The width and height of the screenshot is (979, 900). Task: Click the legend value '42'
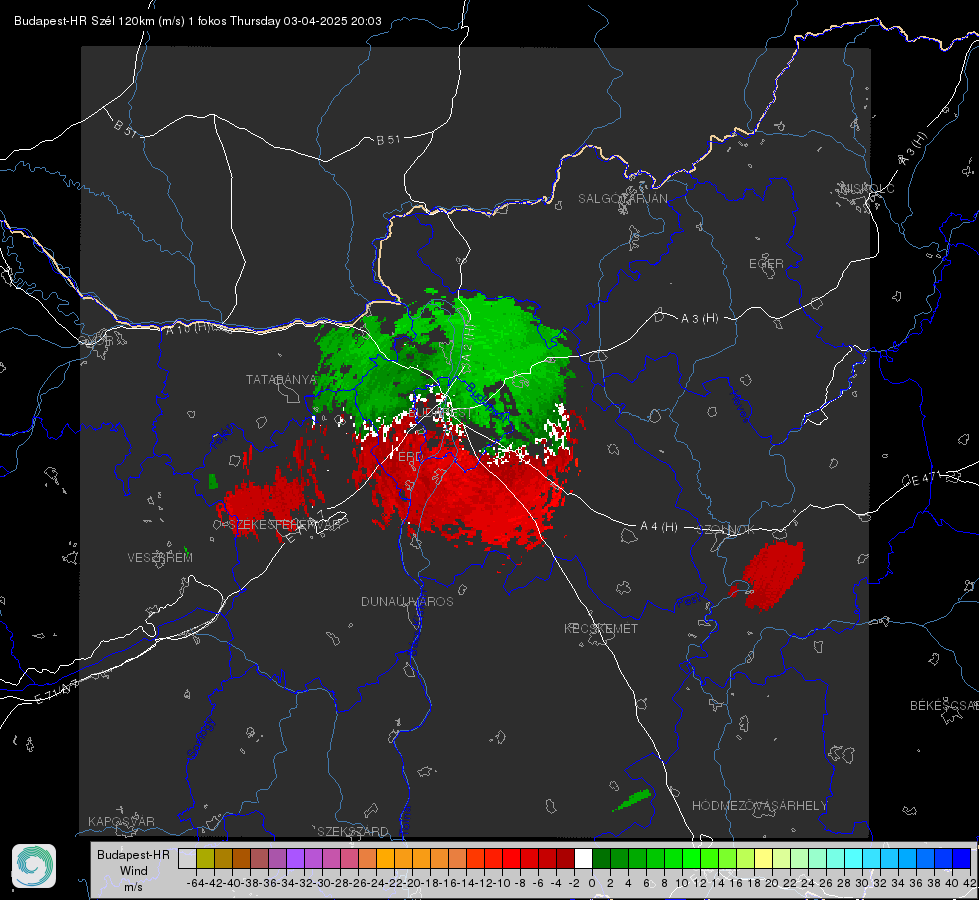tap(970, 883)
